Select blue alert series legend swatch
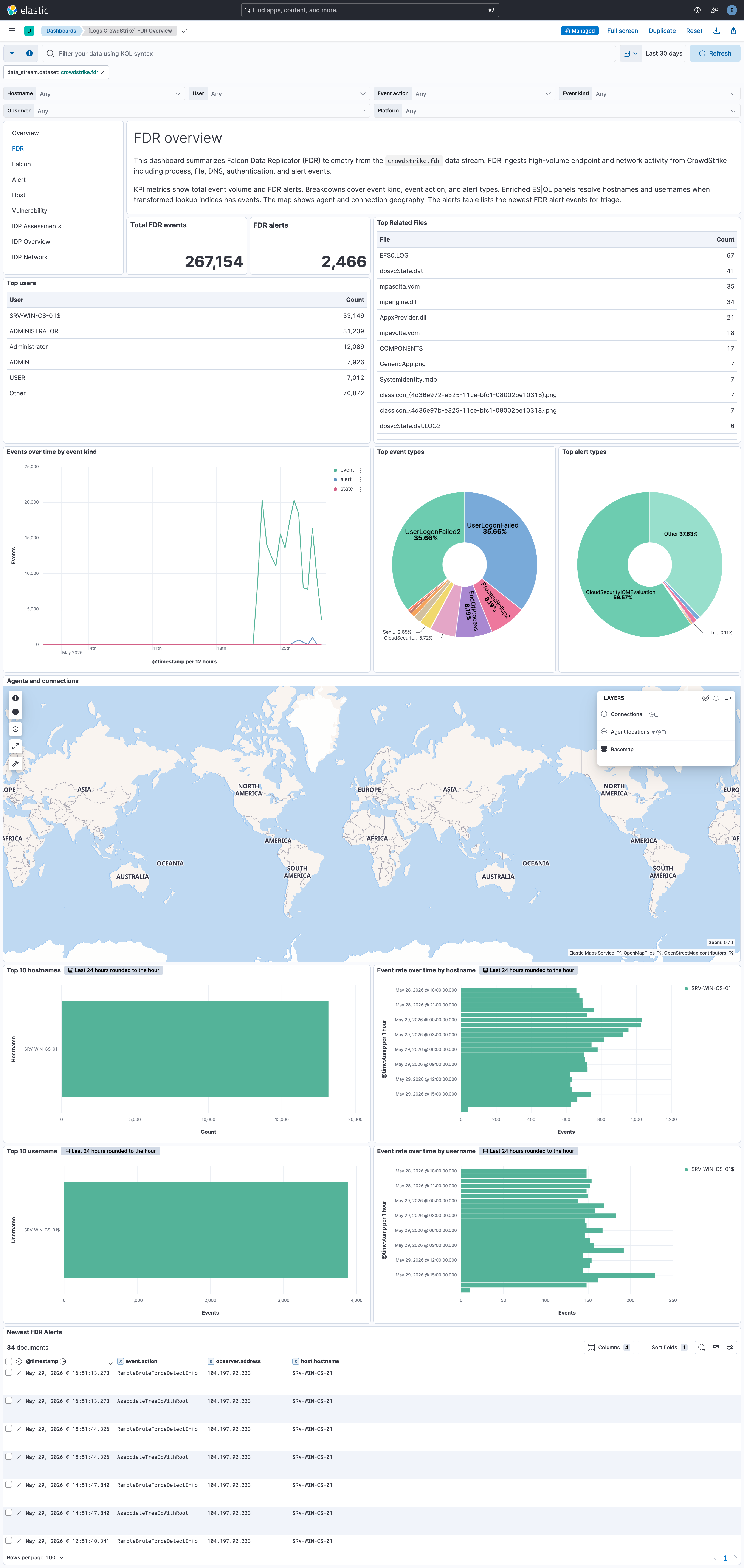Image resolution: width=744 pixels, height=1568 pixels. [x=335, y=480]
